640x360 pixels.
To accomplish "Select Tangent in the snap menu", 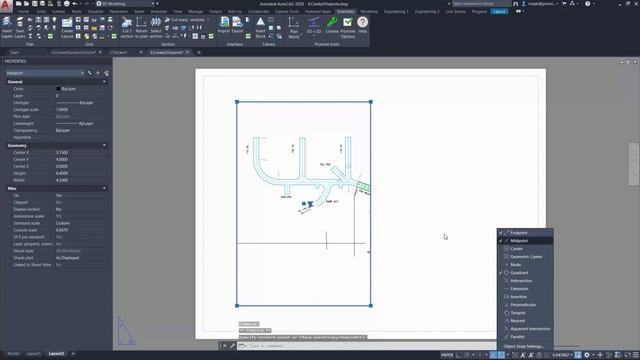I will pos(525,313).
